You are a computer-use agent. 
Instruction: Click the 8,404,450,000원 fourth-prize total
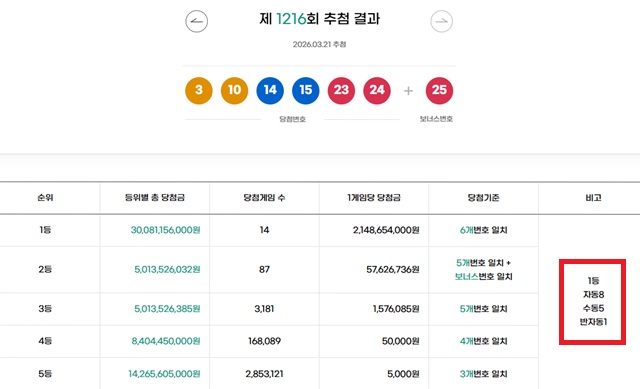[x=166, y=341]
